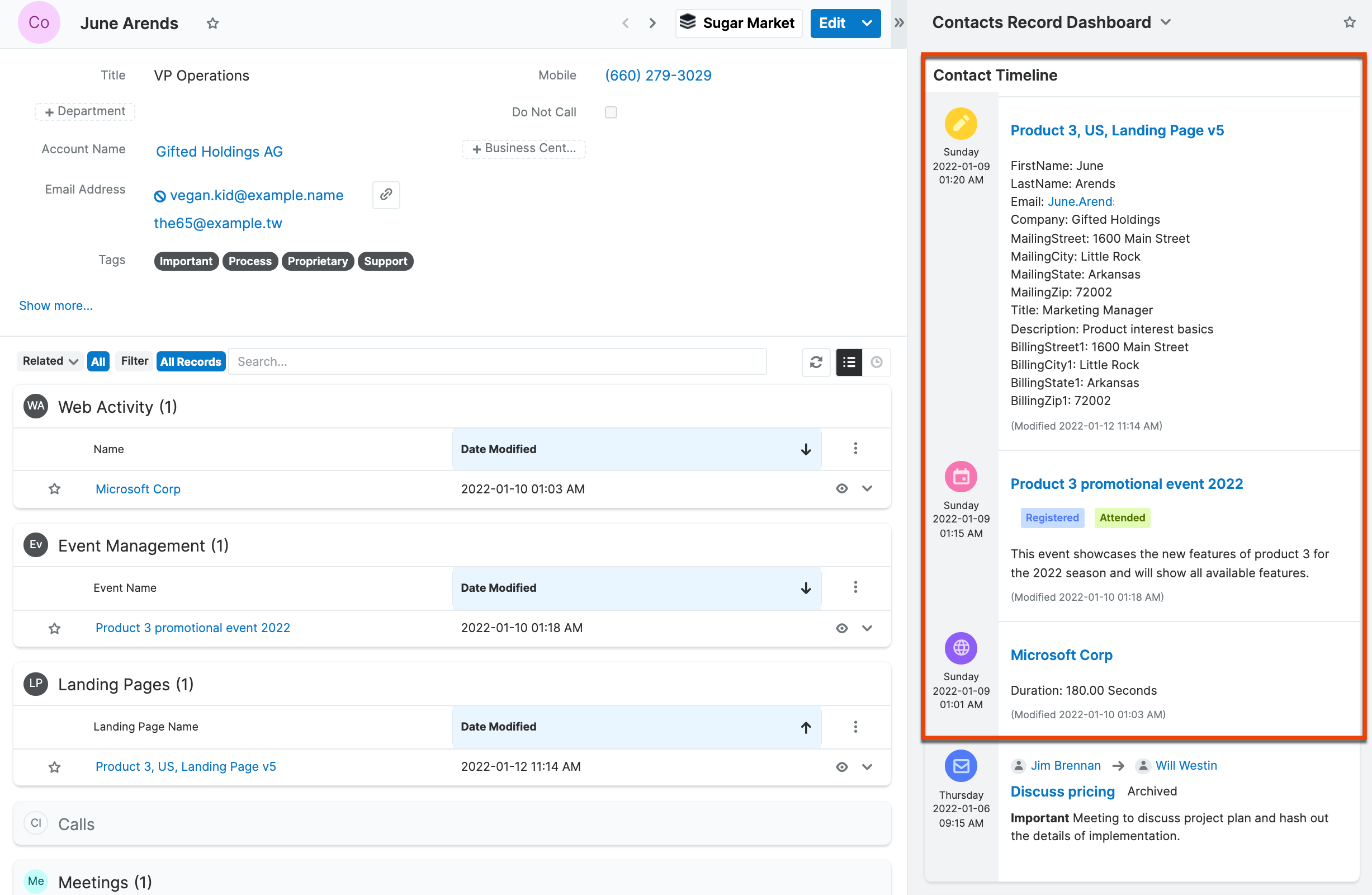Preview the Landing Page v5 row
The image size is (1372, 895).
(x=841, y=766)
